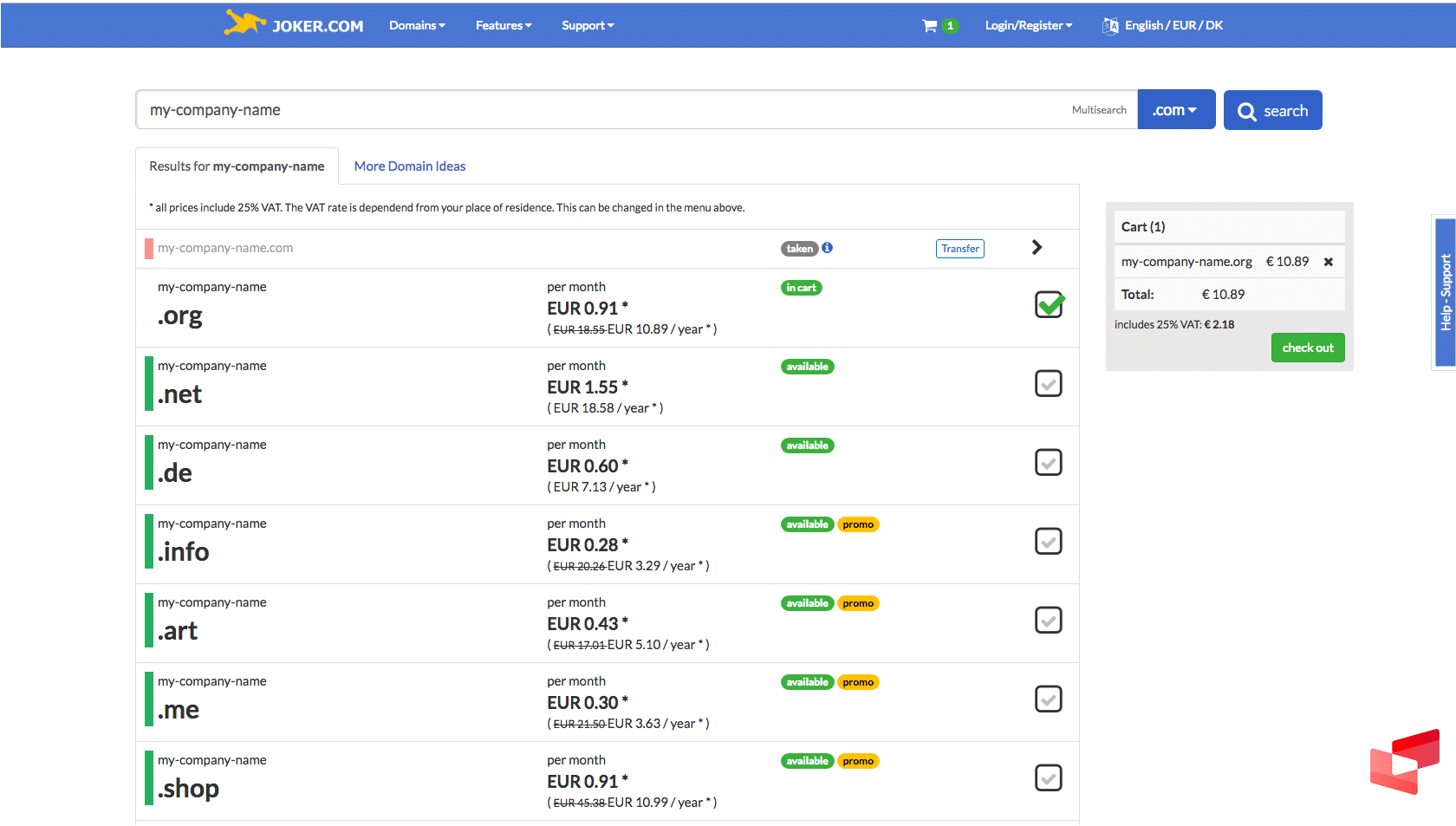Open the Support menu
1456x826 pixels.
(x=588, y=26)
